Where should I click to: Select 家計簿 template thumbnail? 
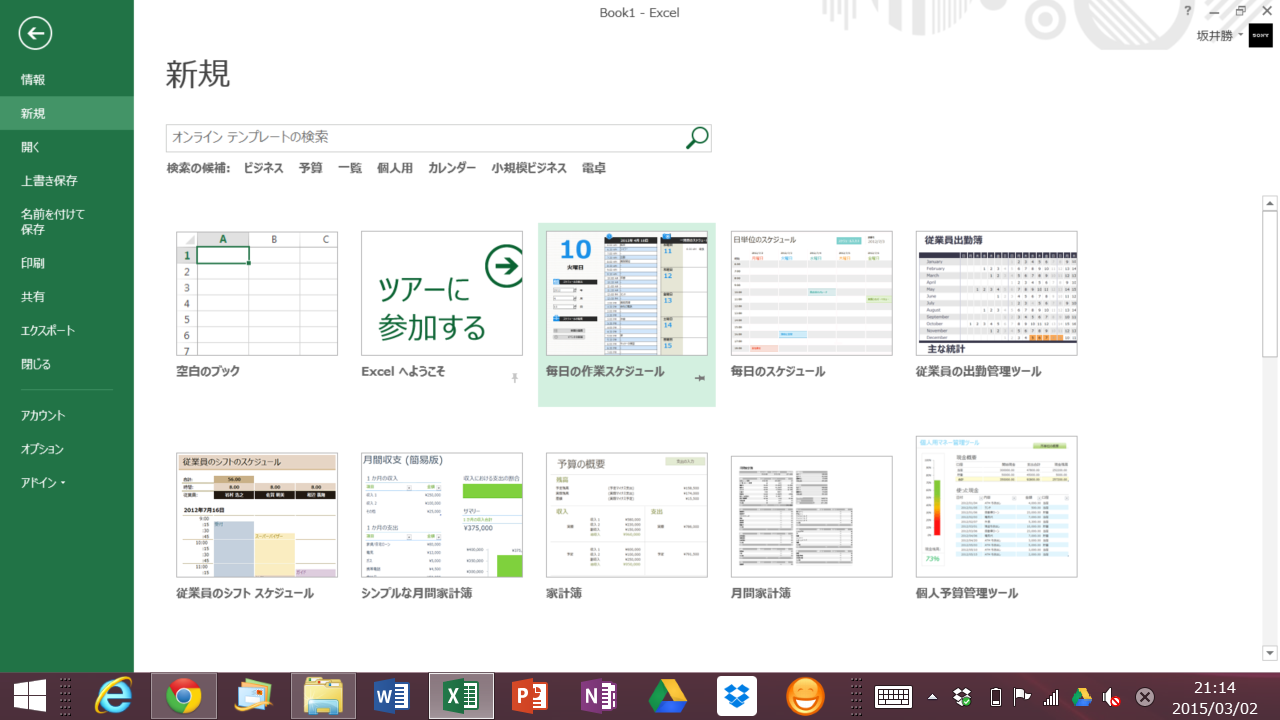pyautogui.click(x=627, y=515)
